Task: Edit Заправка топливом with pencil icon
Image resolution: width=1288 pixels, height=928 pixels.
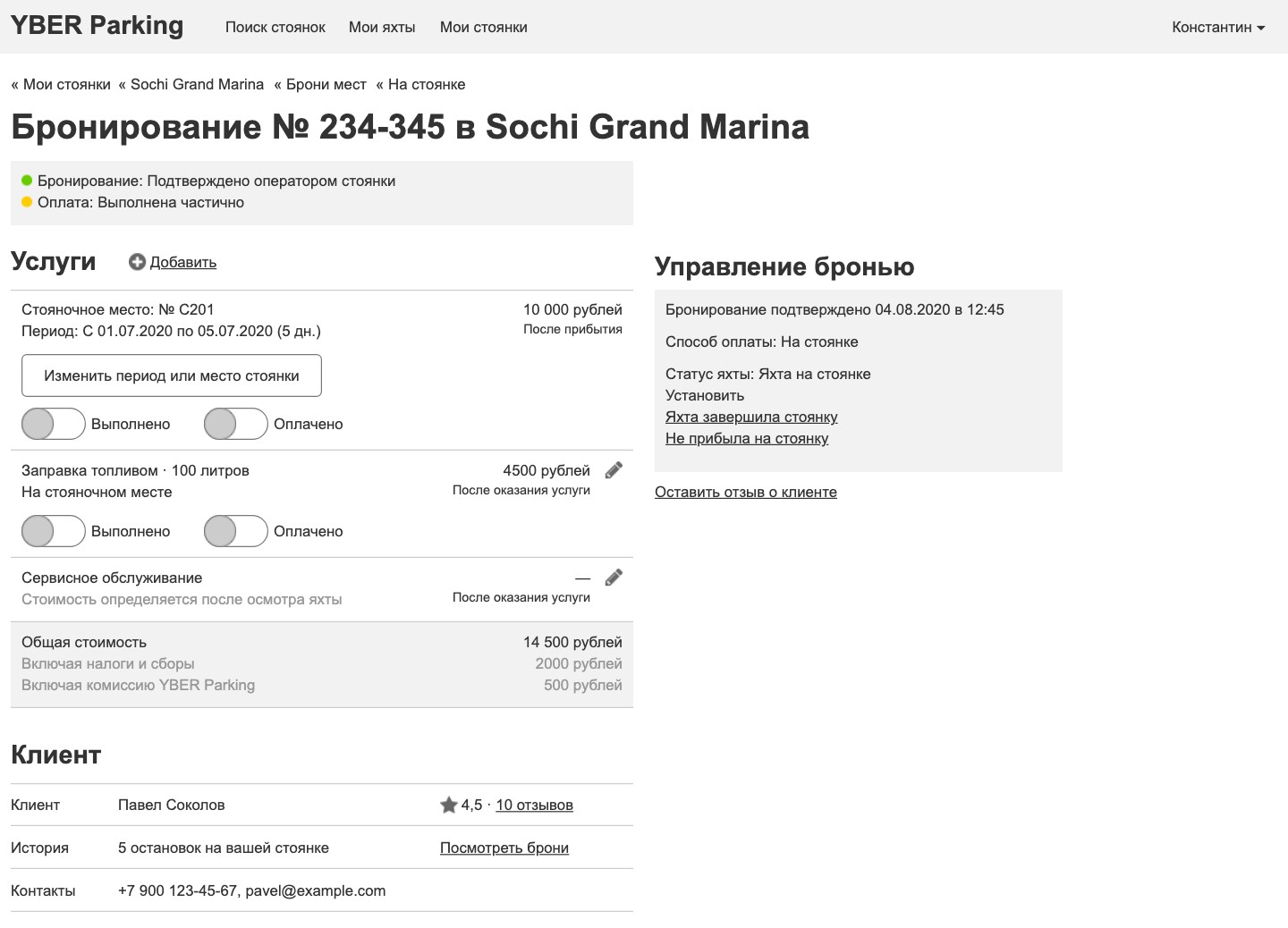Action: pos(614,470)
